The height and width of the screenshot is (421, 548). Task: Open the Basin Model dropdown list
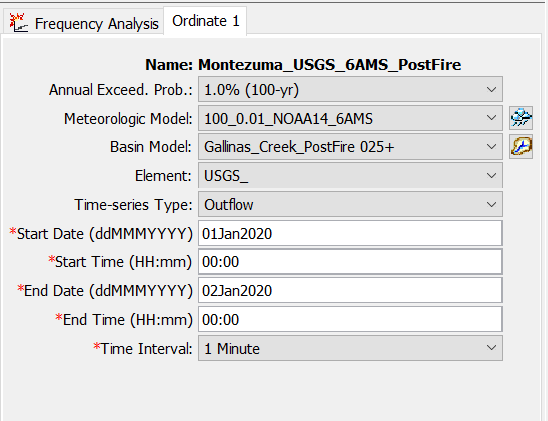point(350,147)
